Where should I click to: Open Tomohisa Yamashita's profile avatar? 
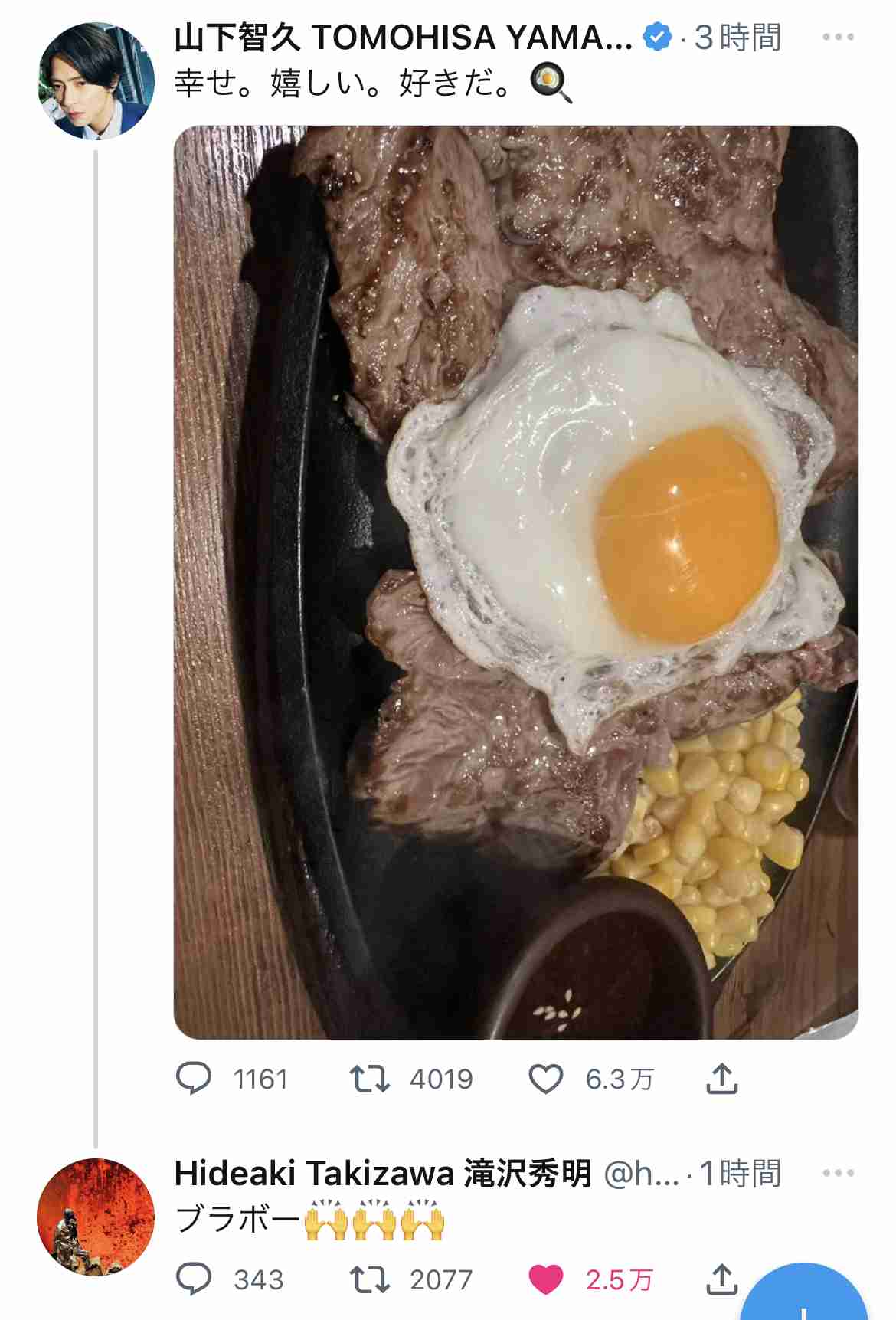[x=96, y=81]
